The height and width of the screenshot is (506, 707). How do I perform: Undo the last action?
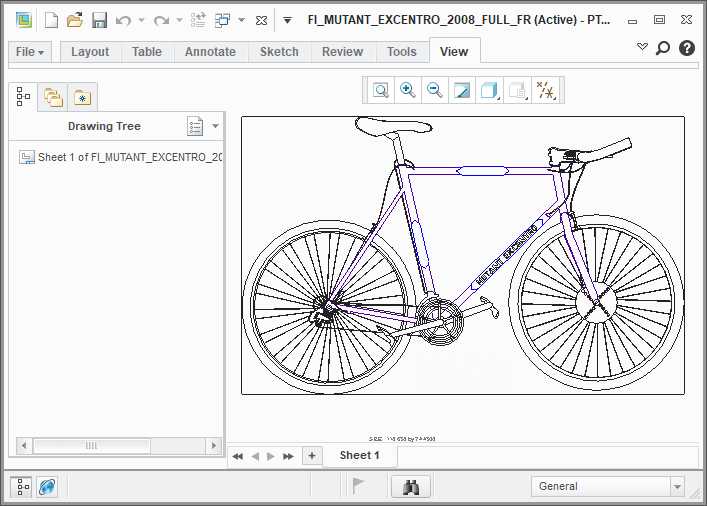[123, 20]
